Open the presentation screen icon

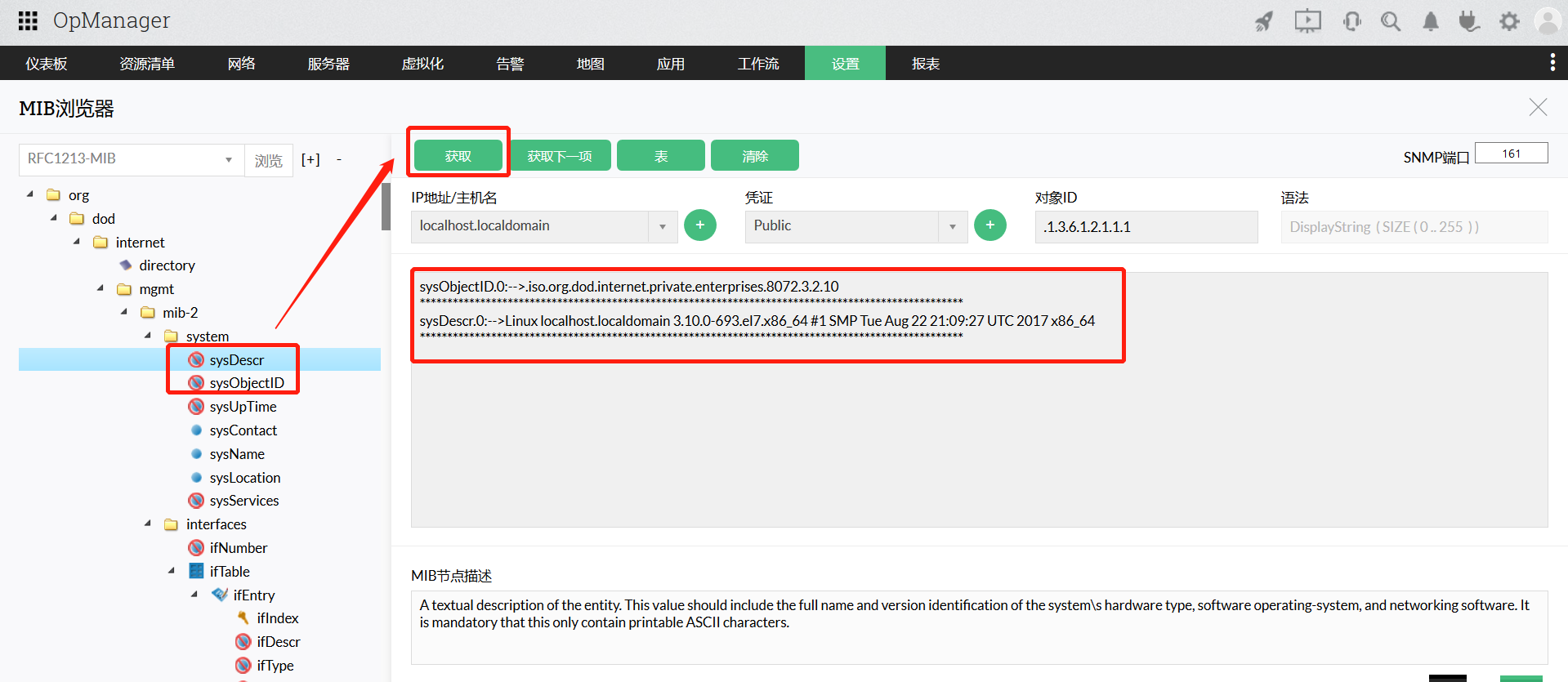click(x=1307, y=21)
